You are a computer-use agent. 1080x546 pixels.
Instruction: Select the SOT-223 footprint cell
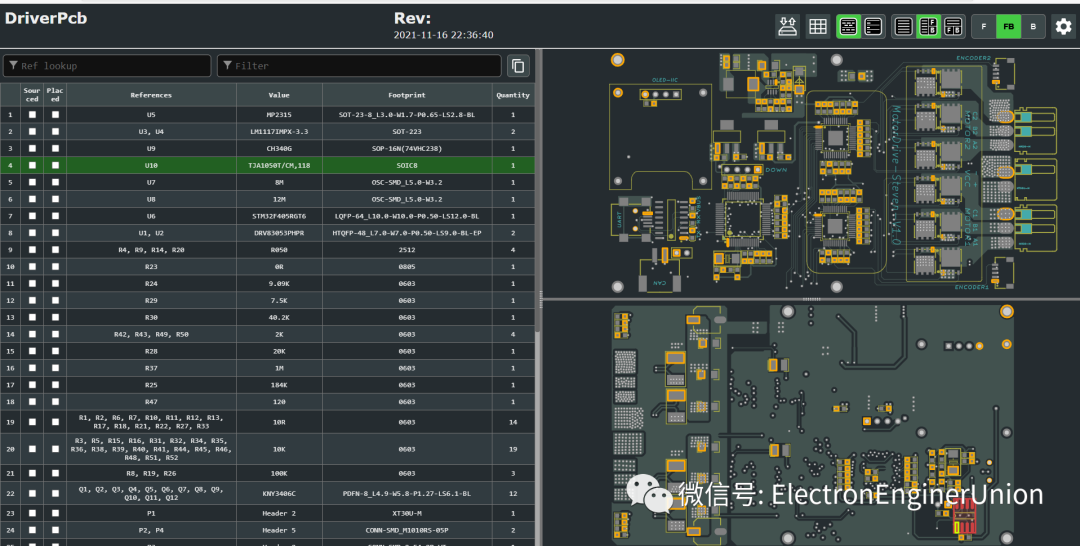(406, 132)
